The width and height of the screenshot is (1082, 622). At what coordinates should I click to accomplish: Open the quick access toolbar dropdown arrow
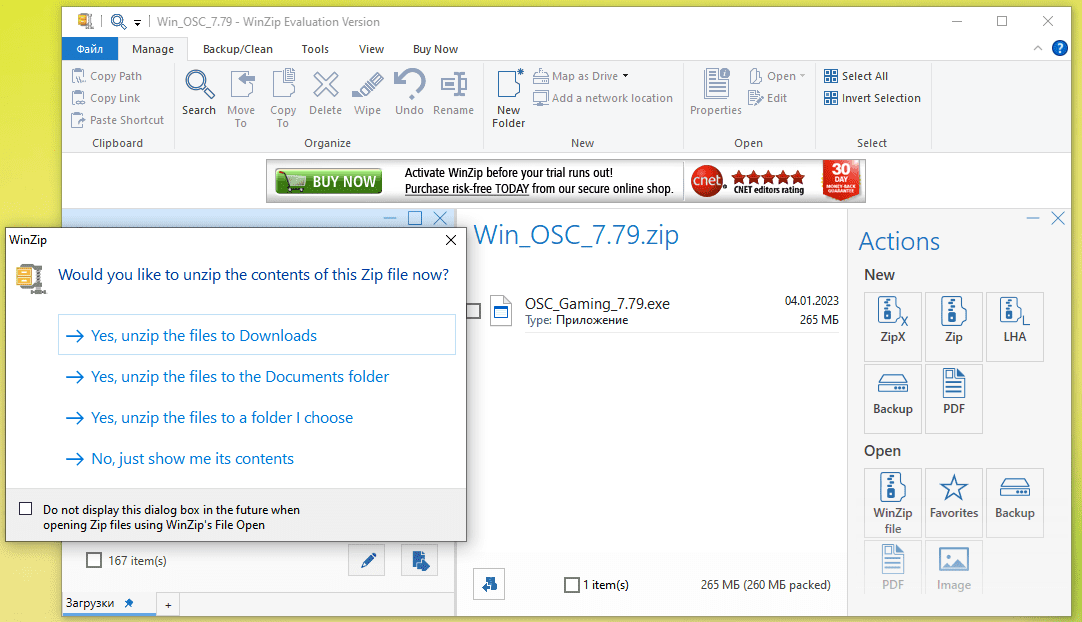tap(137, 23)
